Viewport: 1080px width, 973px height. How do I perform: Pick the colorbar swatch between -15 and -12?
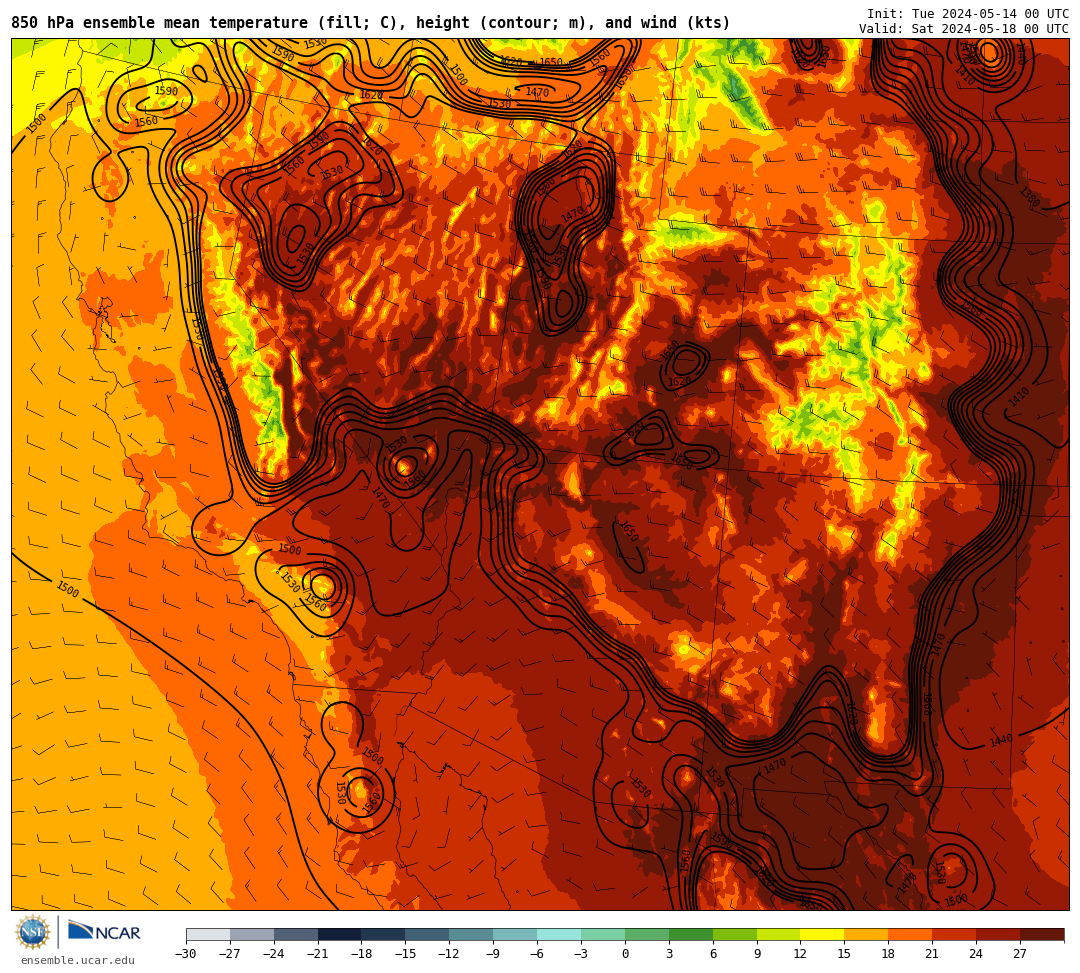click(x=428, y=934)
